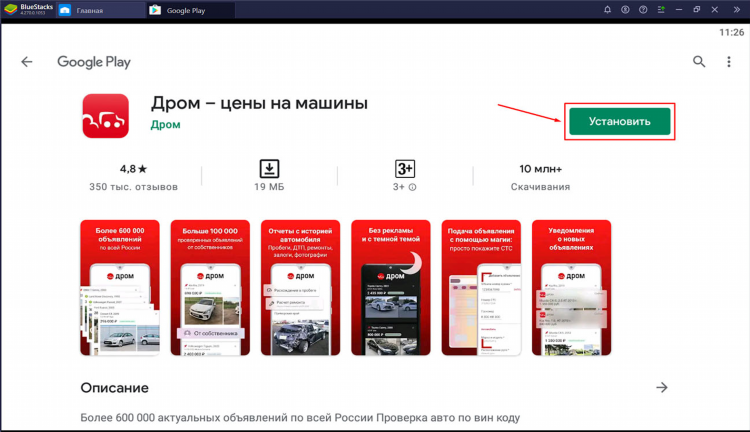Click the 4,8 star rating
Image resolution: width=750 pixels, height=432 pixels.
pos(133,169)
